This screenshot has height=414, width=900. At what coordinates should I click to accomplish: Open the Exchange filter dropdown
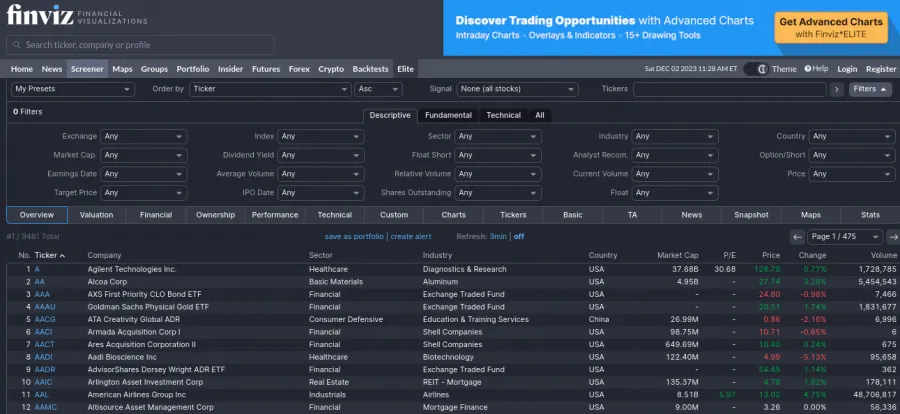click(143, 137)
